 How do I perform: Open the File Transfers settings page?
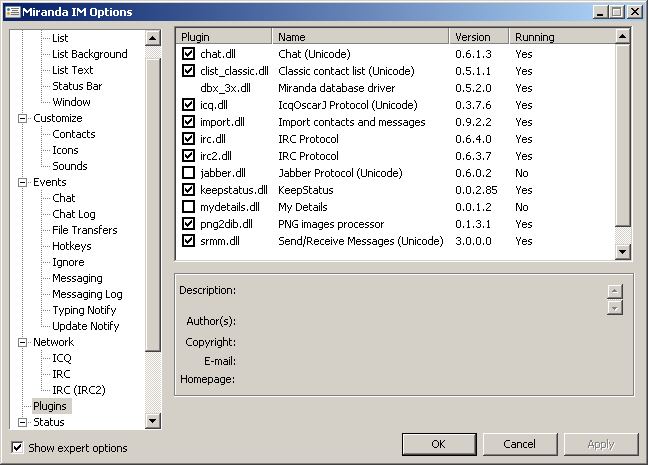[x=84, y=230]
